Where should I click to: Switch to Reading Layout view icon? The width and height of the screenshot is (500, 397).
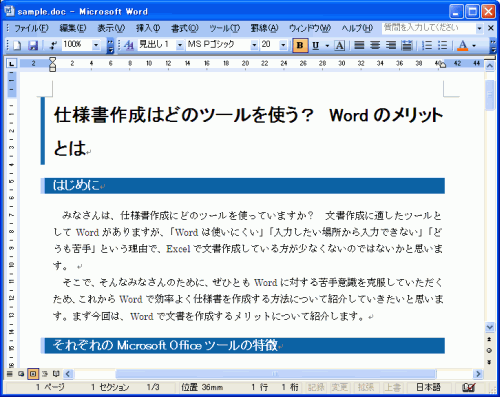point(56,374)
